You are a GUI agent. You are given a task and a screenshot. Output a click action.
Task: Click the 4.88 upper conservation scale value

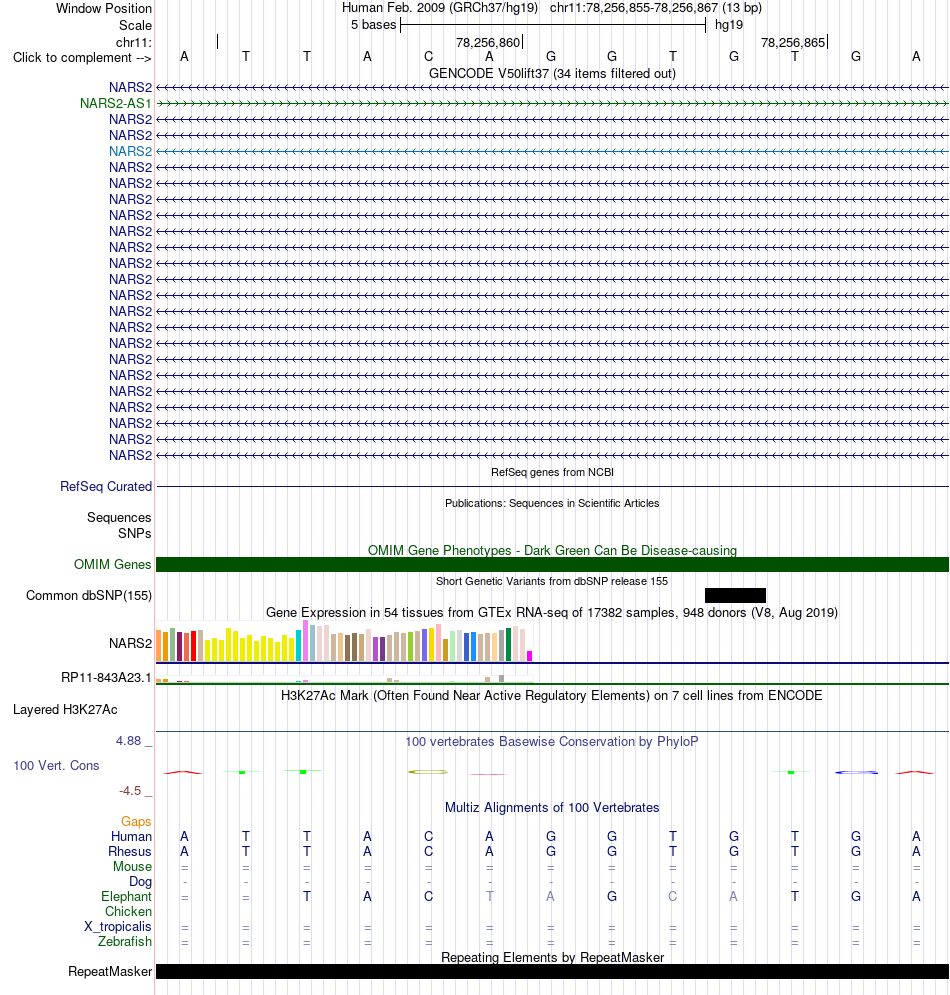128,741
